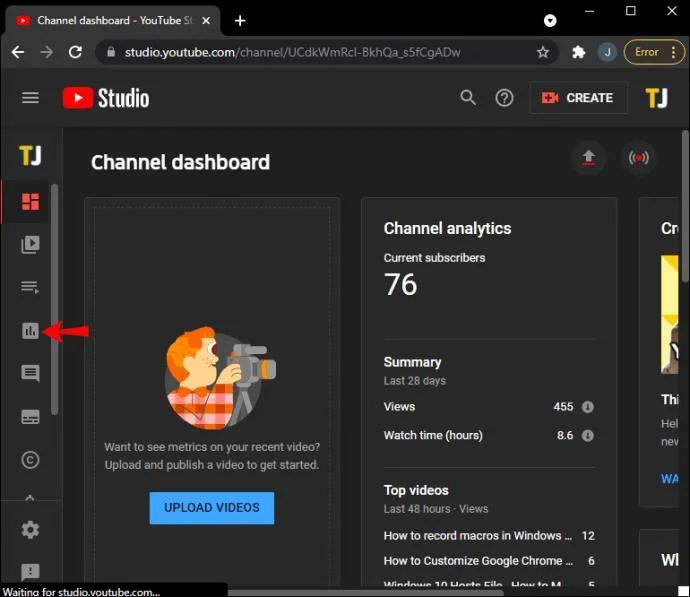Open the Subtitles sidebar icon
Image resolution: width=690 pixels, height=597 pixels.
coord(30,417)
